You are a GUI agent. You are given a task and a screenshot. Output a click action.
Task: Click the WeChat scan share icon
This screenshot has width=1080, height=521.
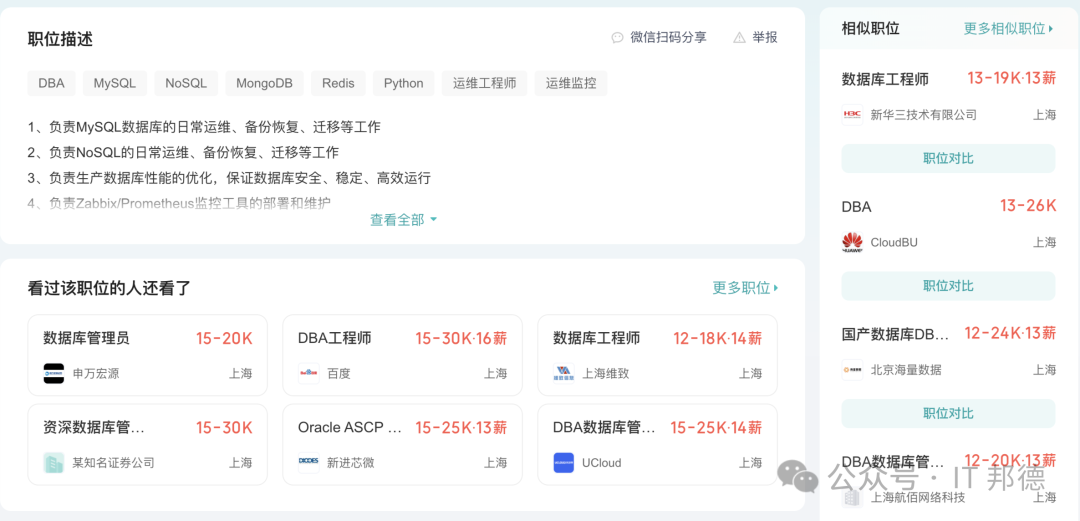pyautogui.click(x=617, y=38)
